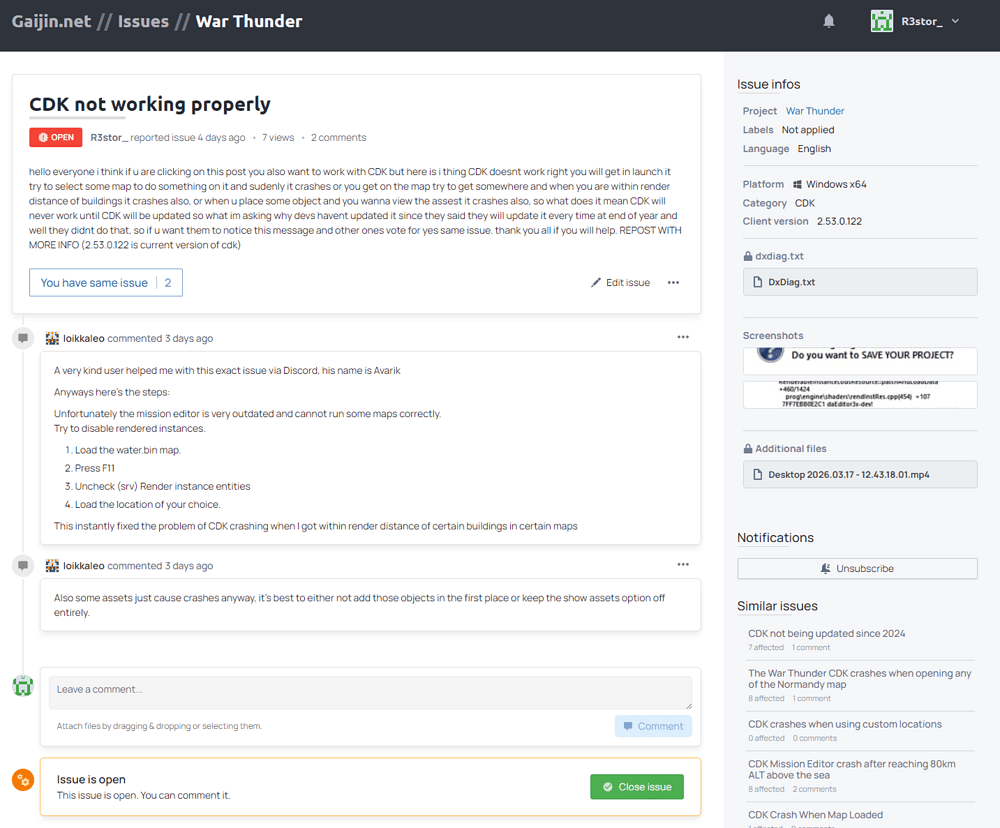1000x828 pixels.
Task: Click the speech bubble icon beside second comment
Action: coord(22,566)
